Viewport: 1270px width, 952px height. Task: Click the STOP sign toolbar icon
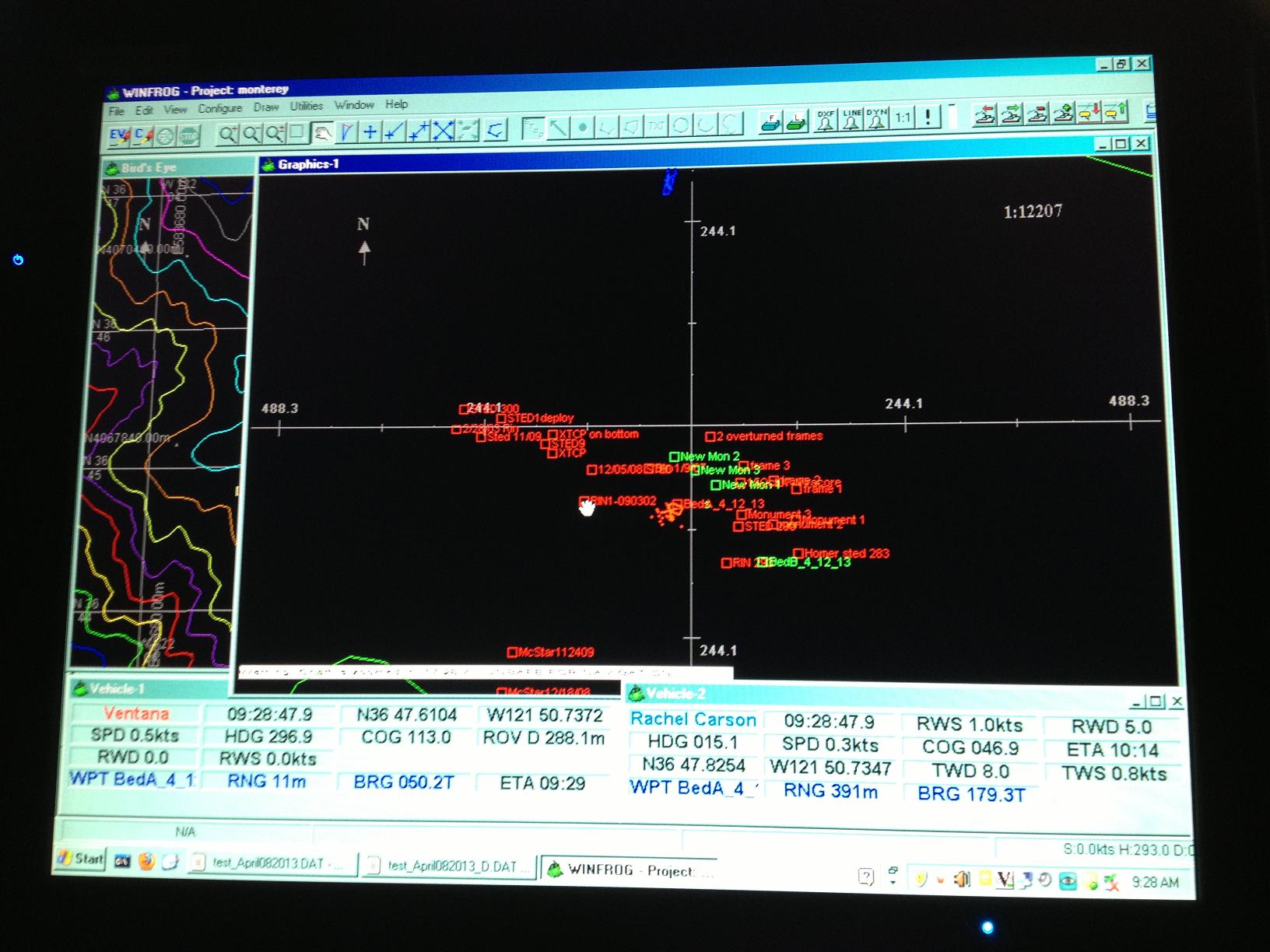coord(189,136)
